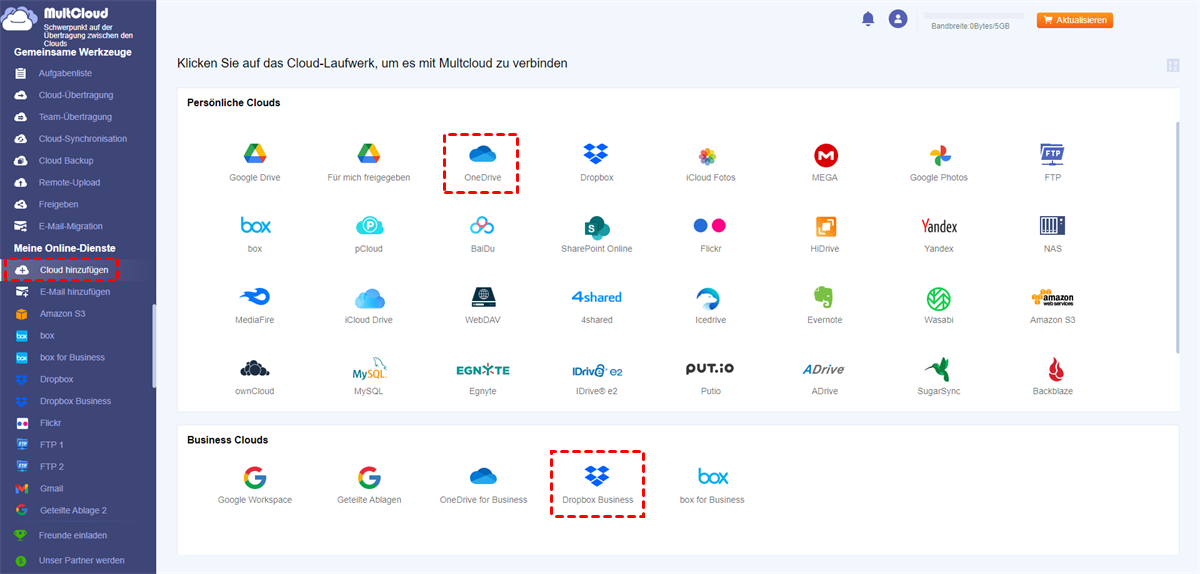Select FTP 1 in sidebar
Image resolution: width=1200 pixels, height=574 pixels.
click(x=51, y=445)
